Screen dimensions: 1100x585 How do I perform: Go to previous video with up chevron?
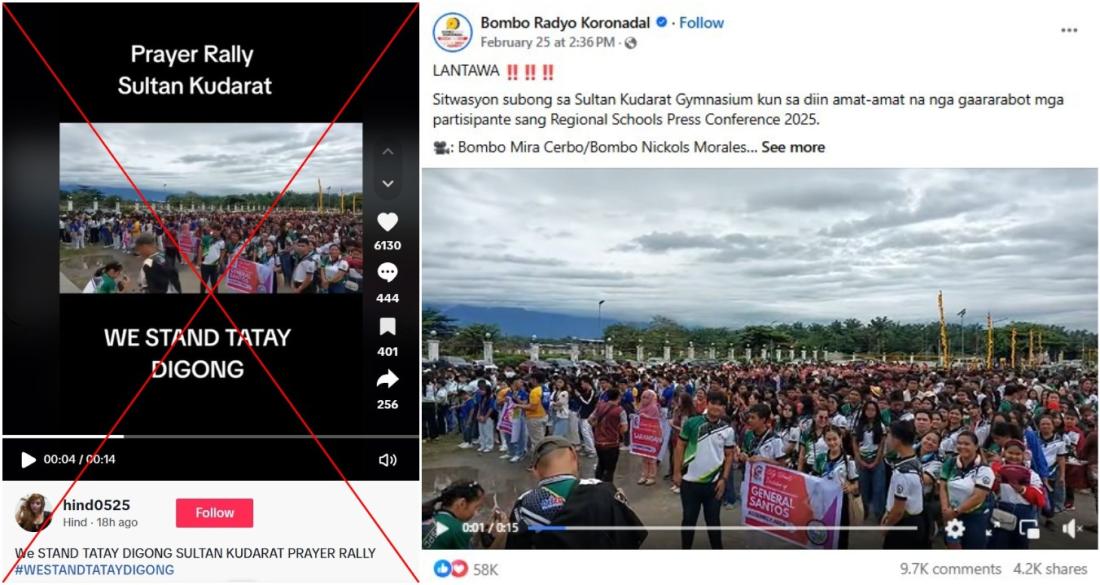[388, 152]
